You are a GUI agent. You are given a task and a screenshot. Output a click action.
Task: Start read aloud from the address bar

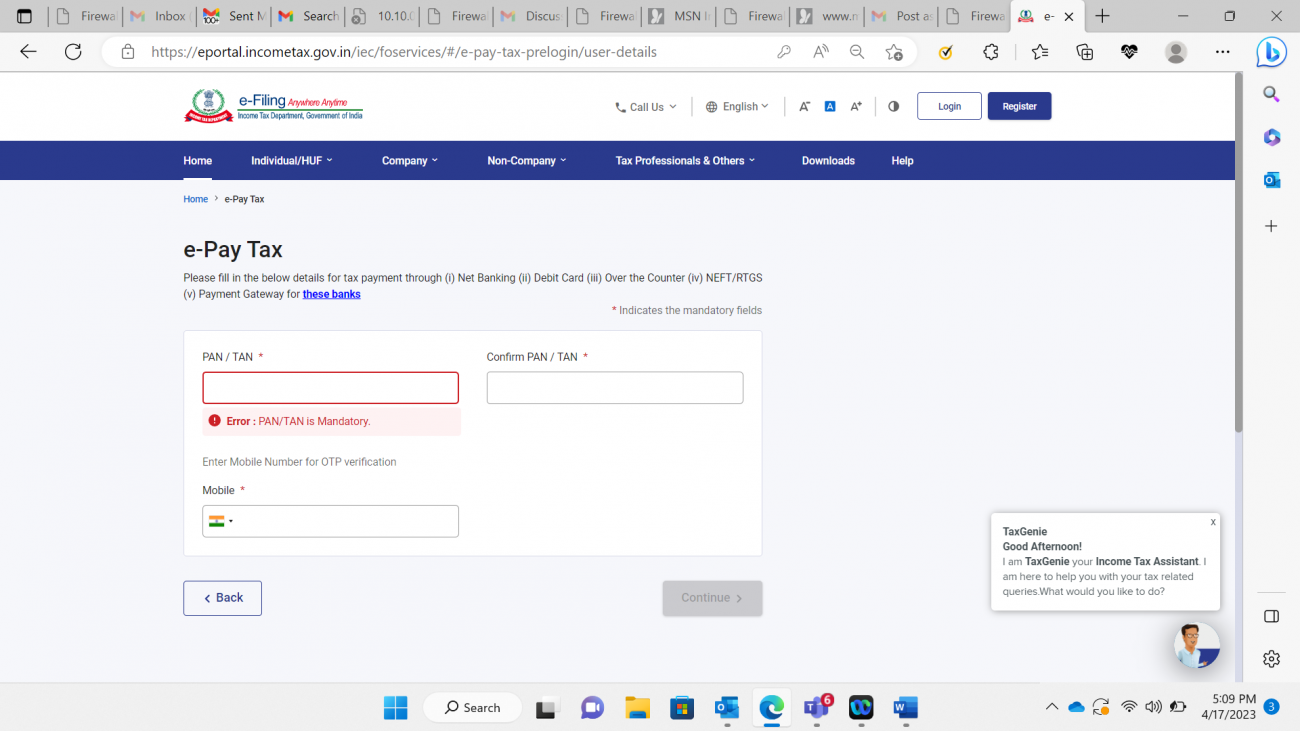point(819,51)
